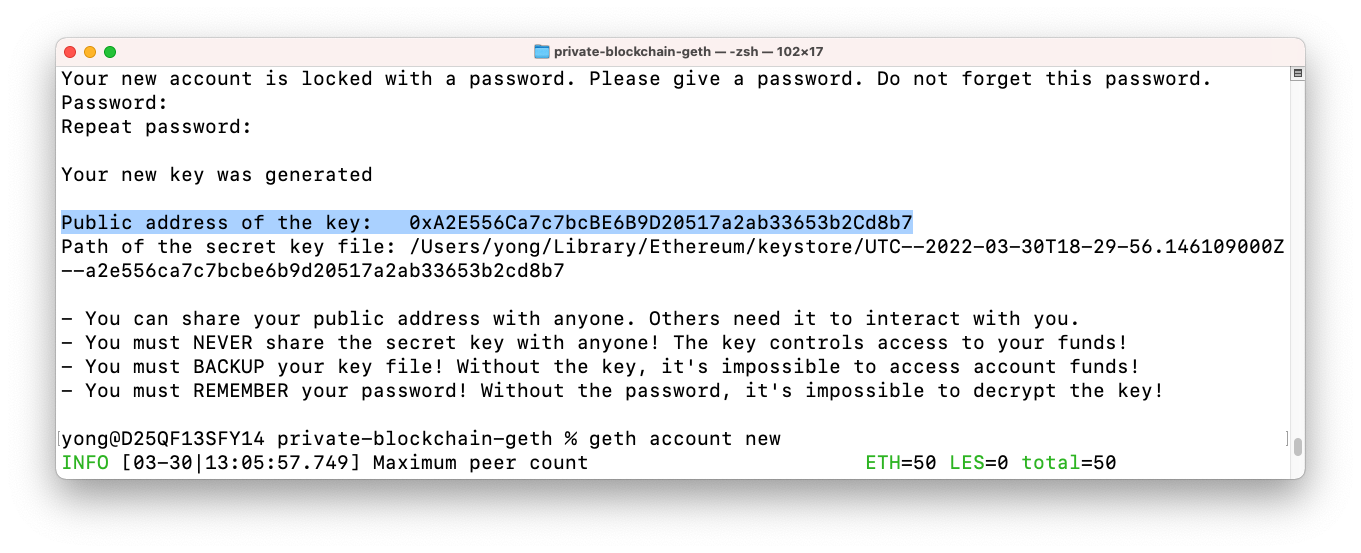Click the private-blockchain-geth window title text

[x=688, y=52]
